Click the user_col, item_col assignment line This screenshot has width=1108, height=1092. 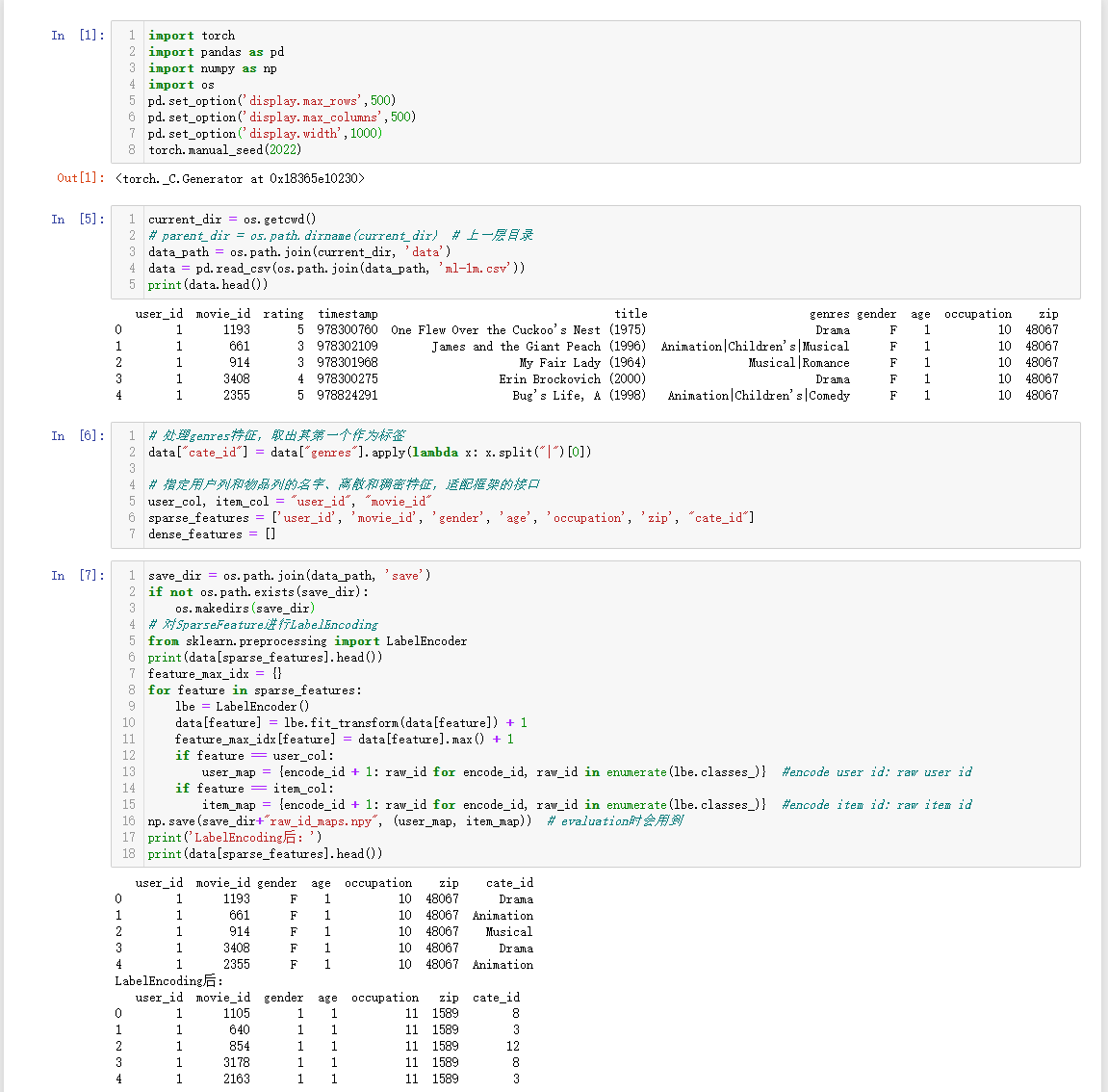[x=290, y=501]
